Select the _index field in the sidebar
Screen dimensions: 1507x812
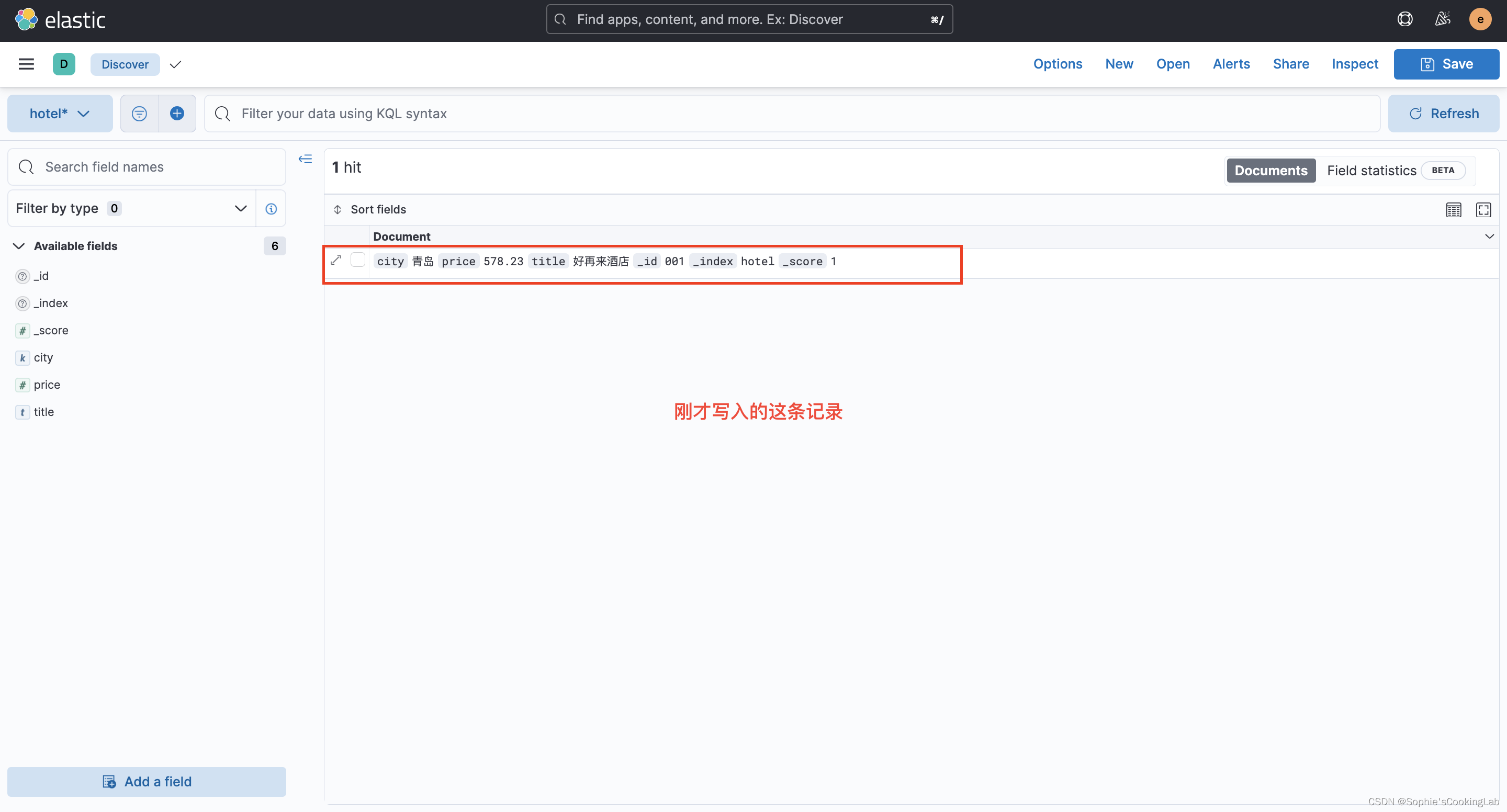50,303
